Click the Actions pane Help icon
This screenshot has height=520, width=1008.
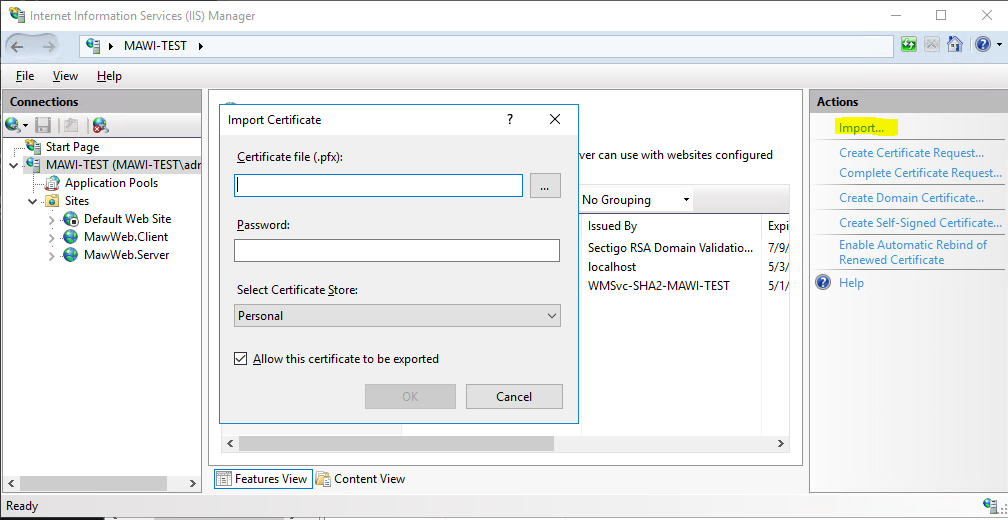pos(823,283)
